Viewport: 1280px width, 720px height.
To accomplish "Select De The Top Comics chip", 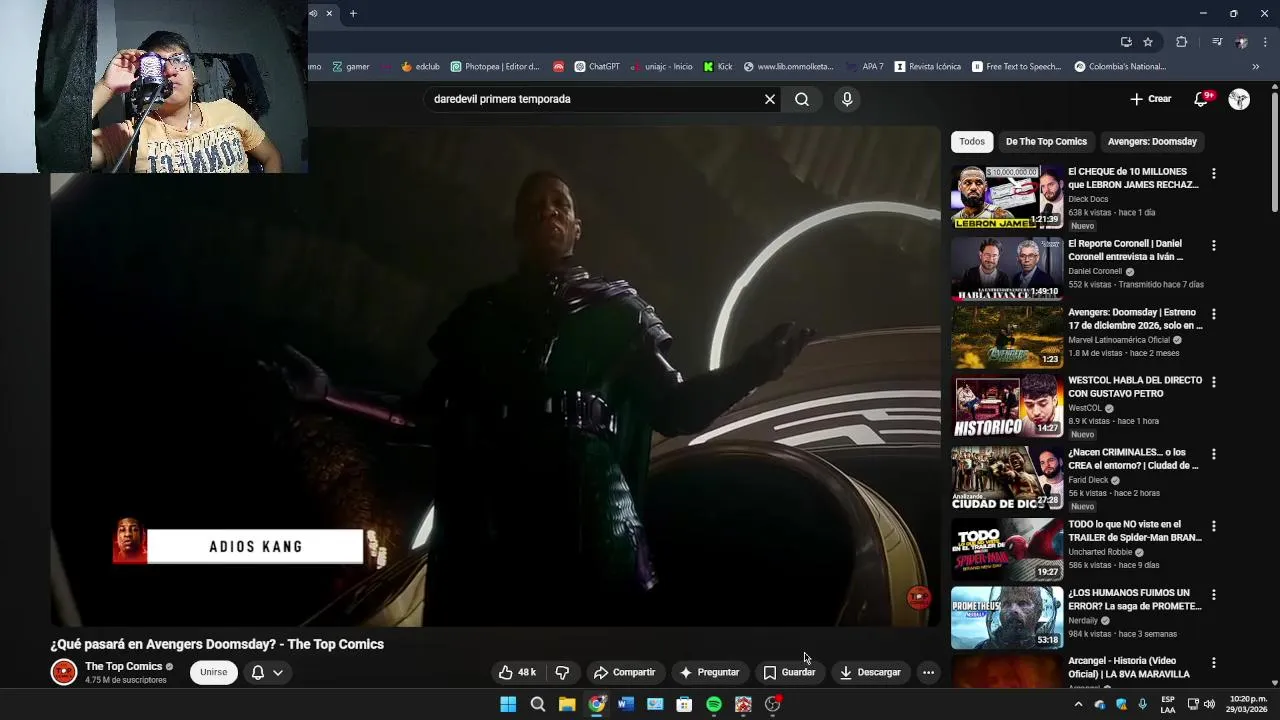I will [1046, 141].
